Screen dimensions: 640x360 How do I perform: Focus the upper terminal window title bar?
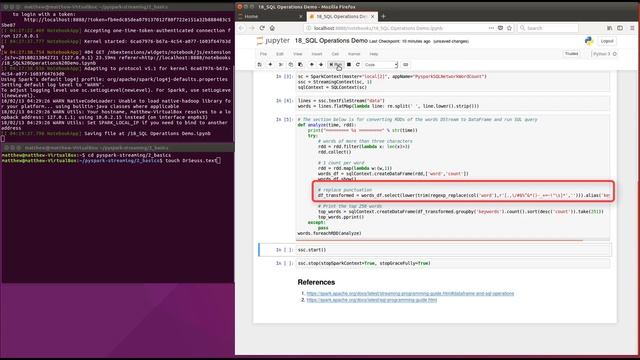click(x=118, y=7)
